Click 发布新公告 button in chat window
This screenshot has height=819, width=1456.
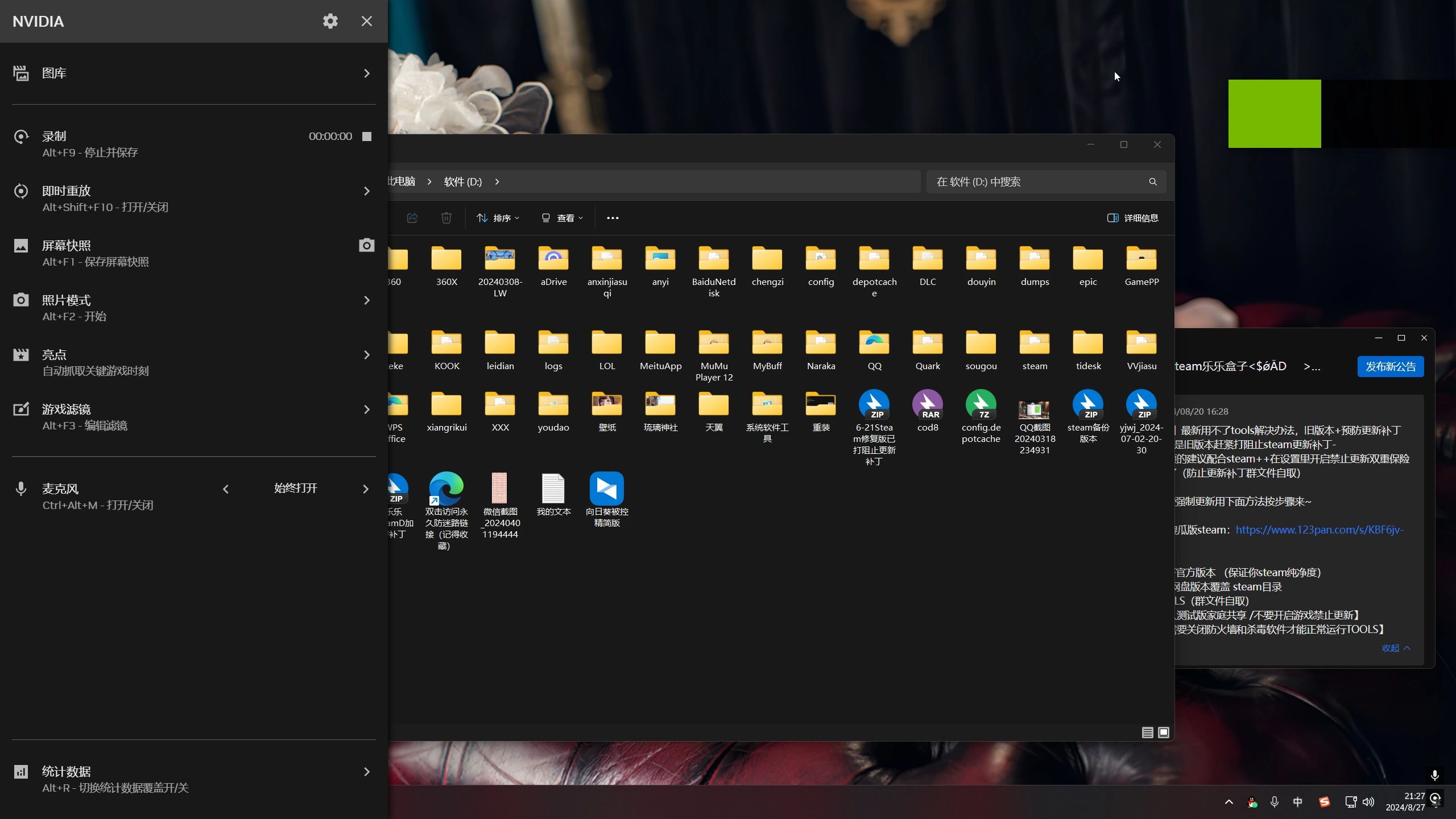(x=1391, y=367)
